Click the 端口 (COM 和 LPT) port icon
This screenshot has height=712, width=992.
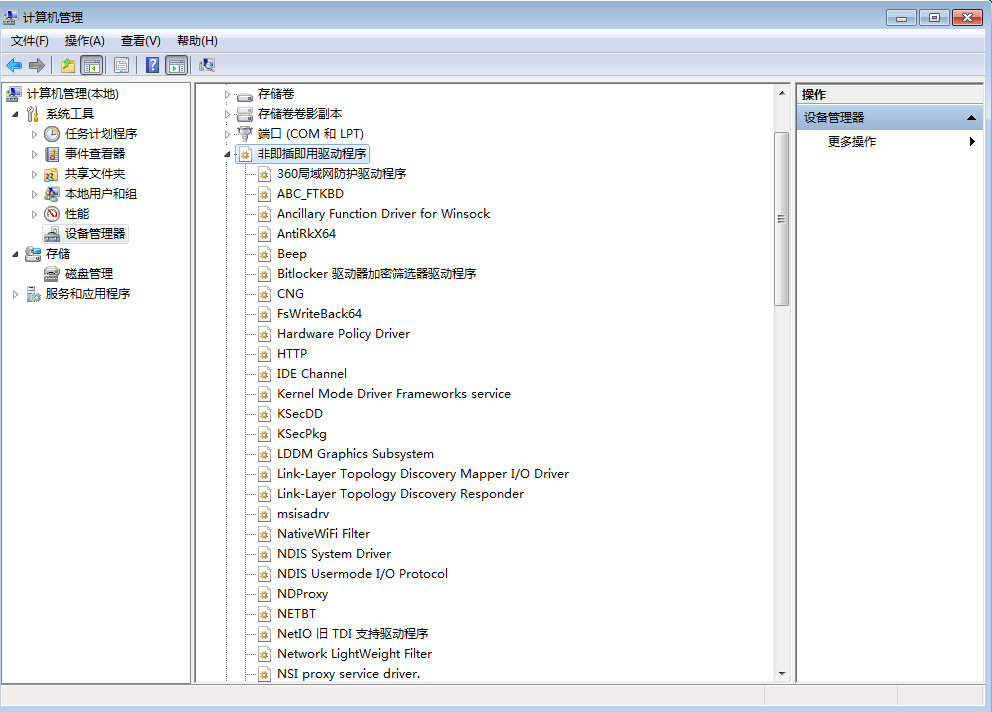[245, 134]
